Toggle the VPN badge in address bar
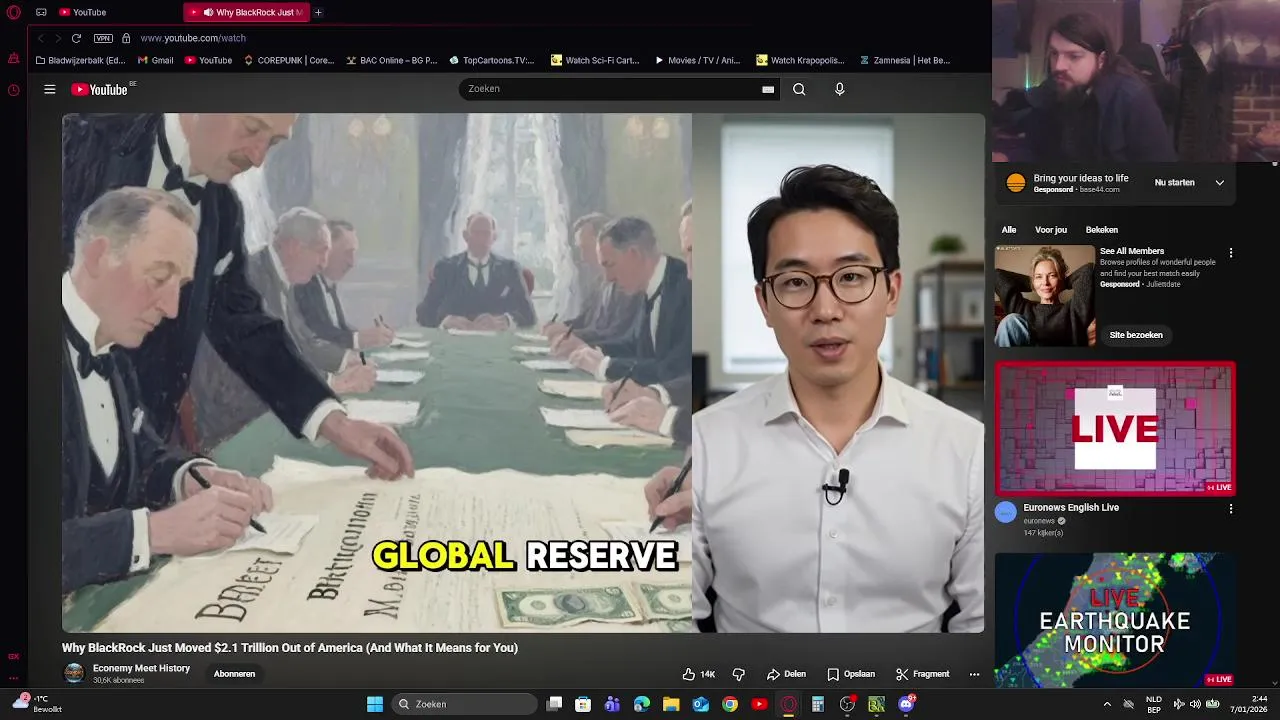1280x720 pixels. click(103, 38)
